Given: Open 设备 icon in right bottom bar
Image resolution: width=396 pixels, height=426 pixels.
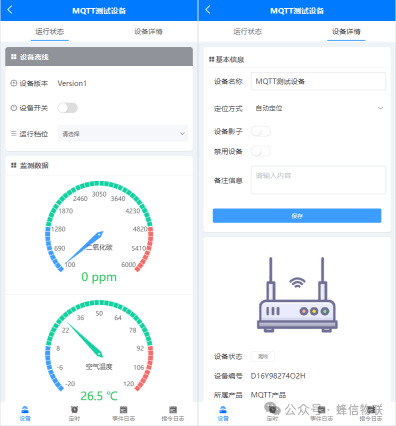Looking at the screenshot, I should [223, 410].
